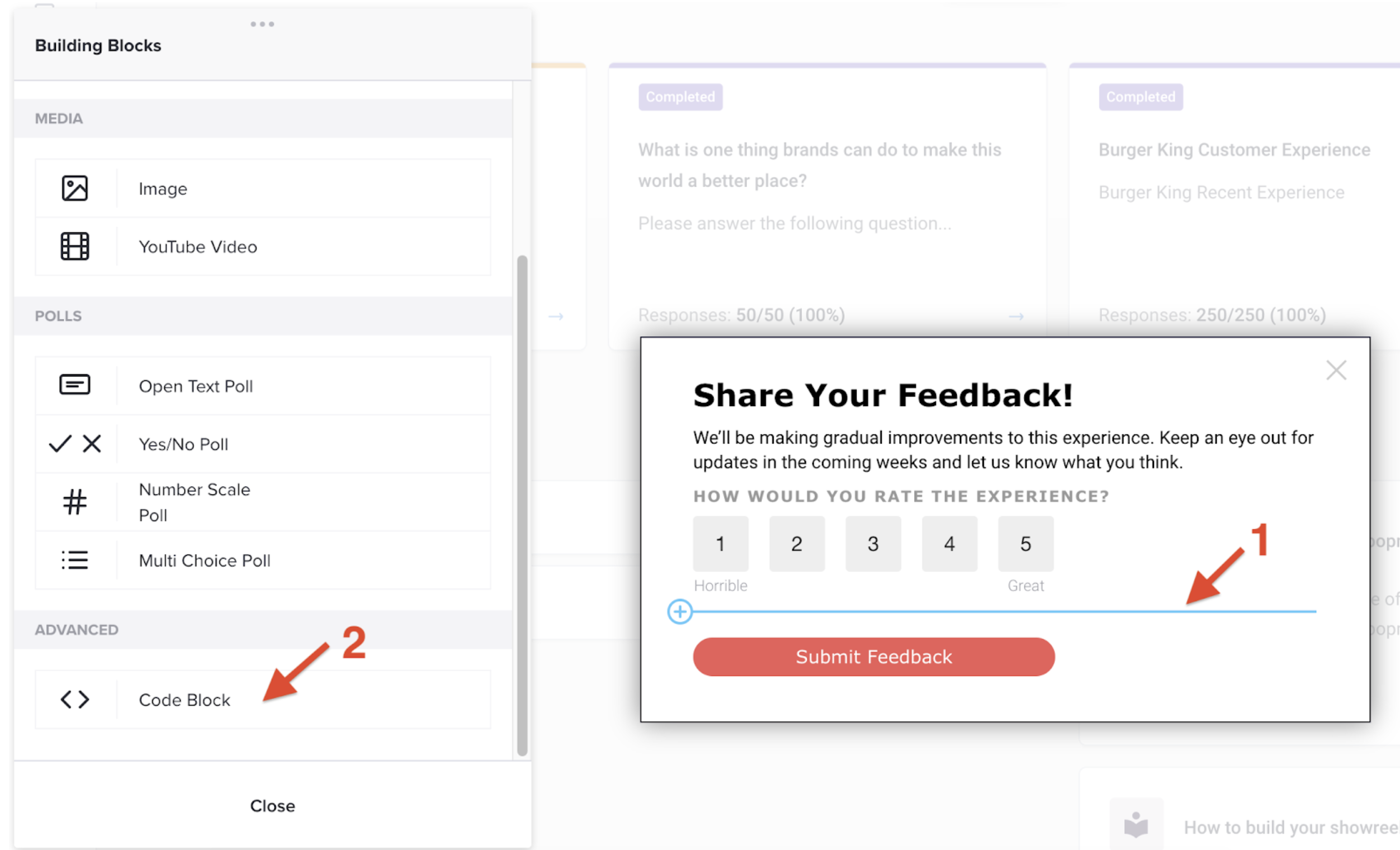This screenshot has width=1400, height=850.
Task: Click the Submit Feedback button
Action: (x=873, y=657)
